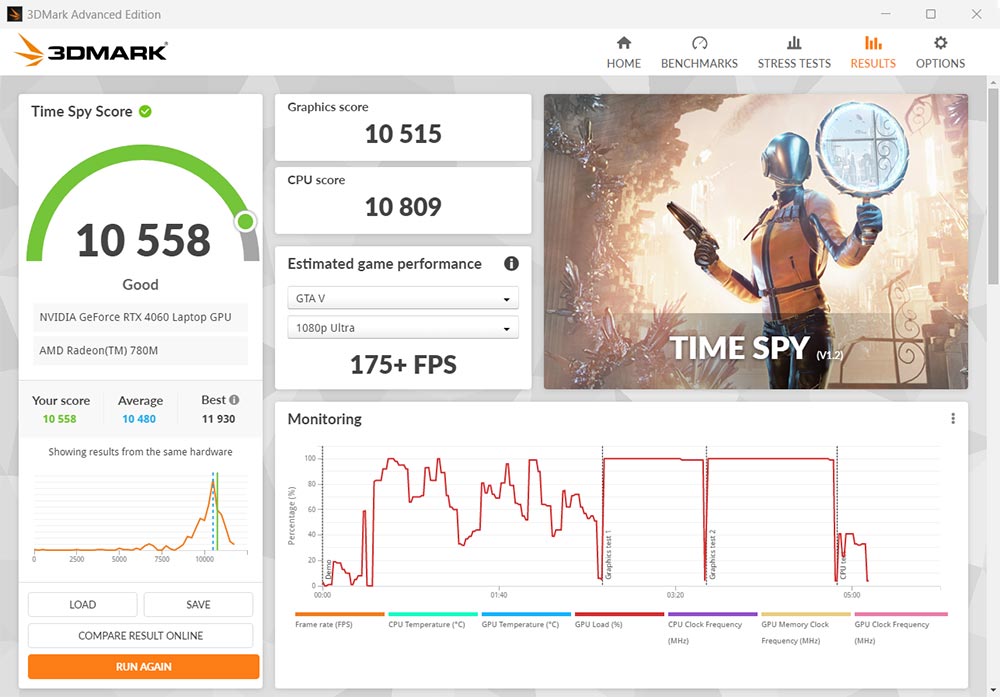Click the Time Spy preview image

coord(755,241)
